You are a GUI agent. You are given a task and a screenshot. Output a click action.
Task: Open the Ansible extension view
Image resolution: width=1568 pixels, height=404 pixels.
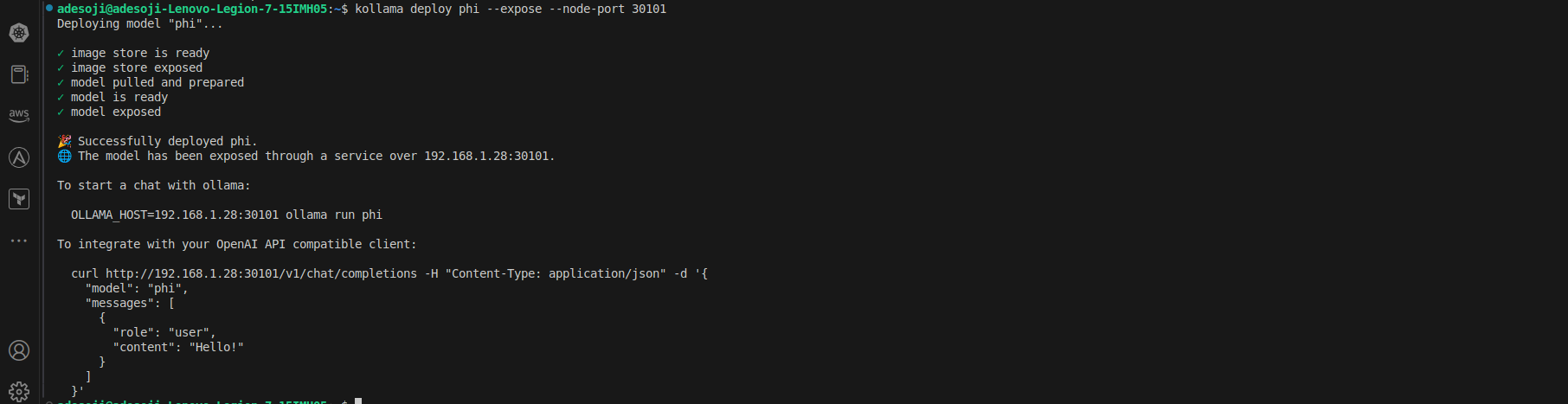[19, 157]
